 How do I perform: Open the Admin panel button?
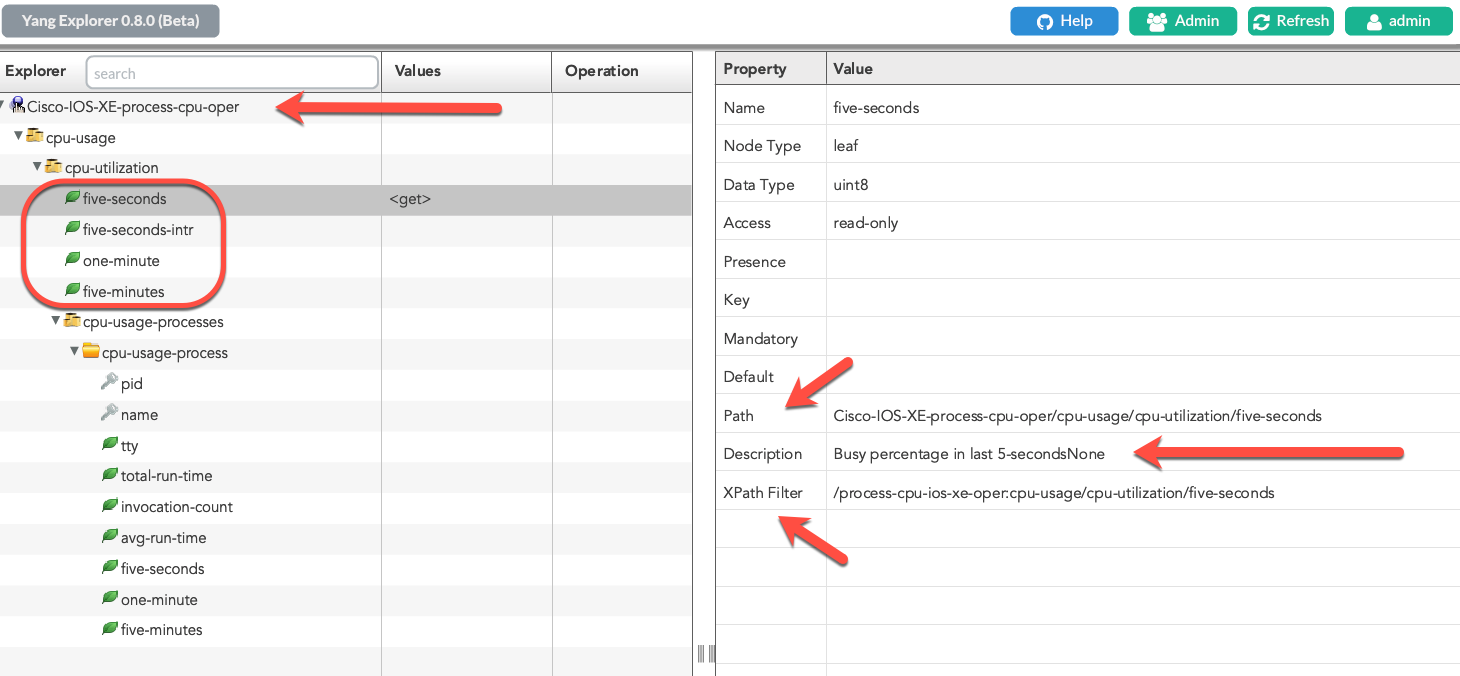point(1183,21)
